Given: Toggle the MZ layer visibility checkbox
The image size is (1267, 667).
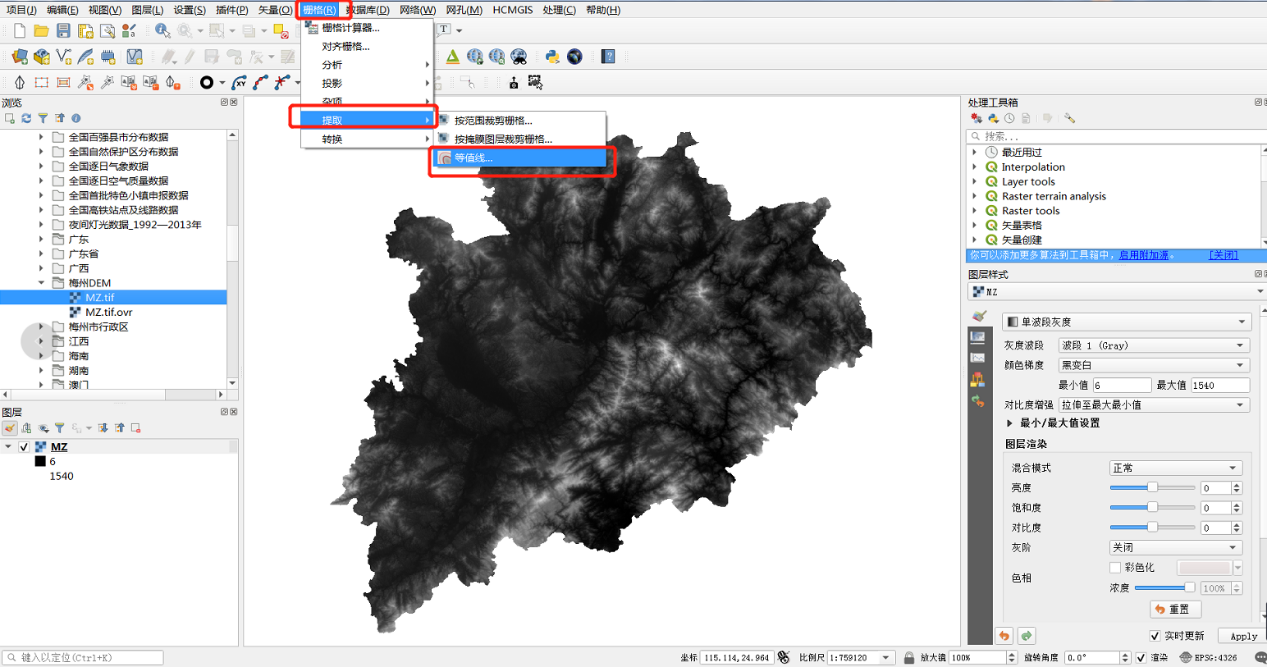Looking at the screenshot, I should (x=24, y=447).
